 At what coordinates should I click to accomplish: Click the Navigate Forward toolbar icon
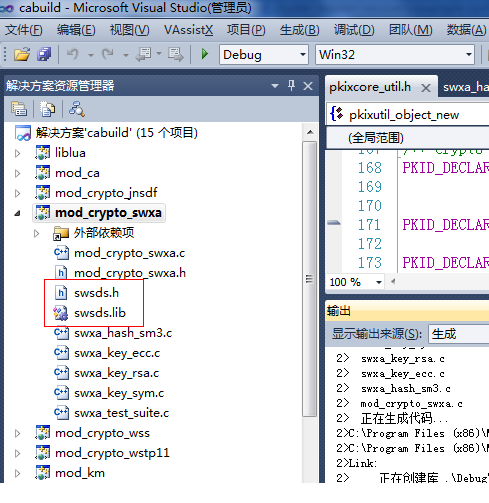[x=176, y=54]
